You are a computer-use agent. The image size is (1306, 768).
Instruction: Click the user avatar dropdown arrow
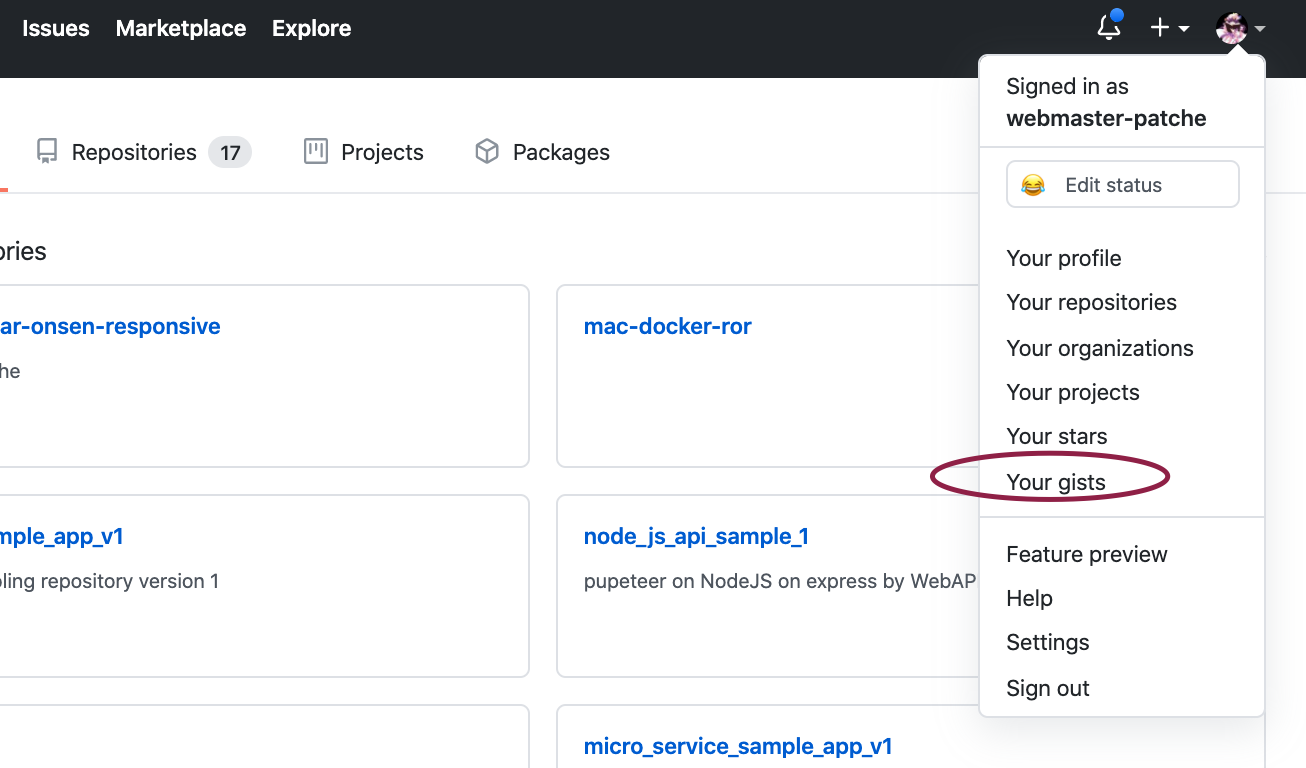(1260, 29)
